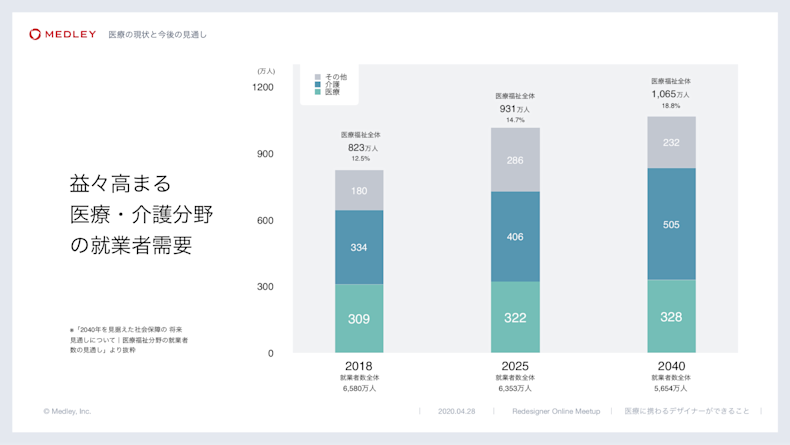This screenshot has height=445, width=790.
Task: Click the 6,353万人 value under 2025
Action: click(x=515, y=389)
